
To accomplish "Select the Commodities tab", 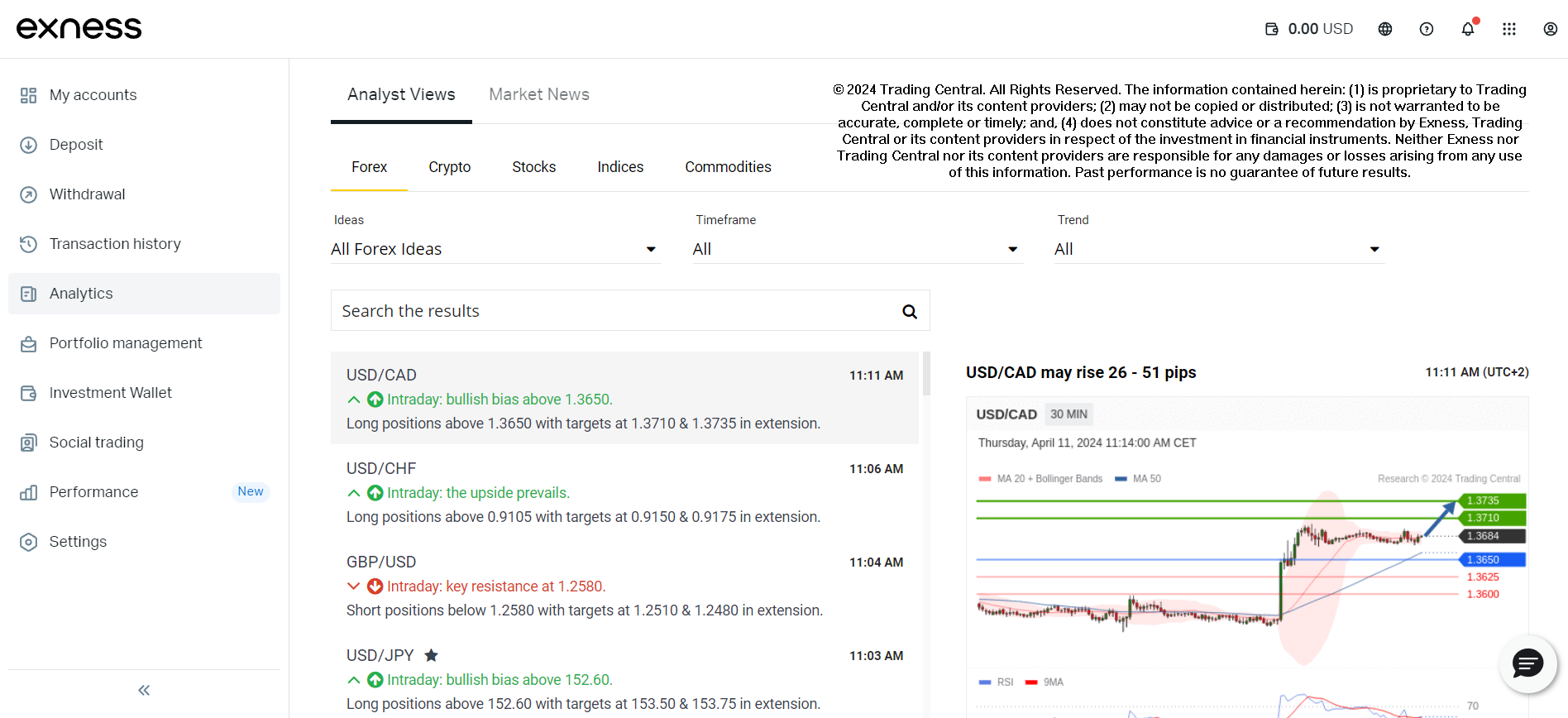I will coord(729,167).
